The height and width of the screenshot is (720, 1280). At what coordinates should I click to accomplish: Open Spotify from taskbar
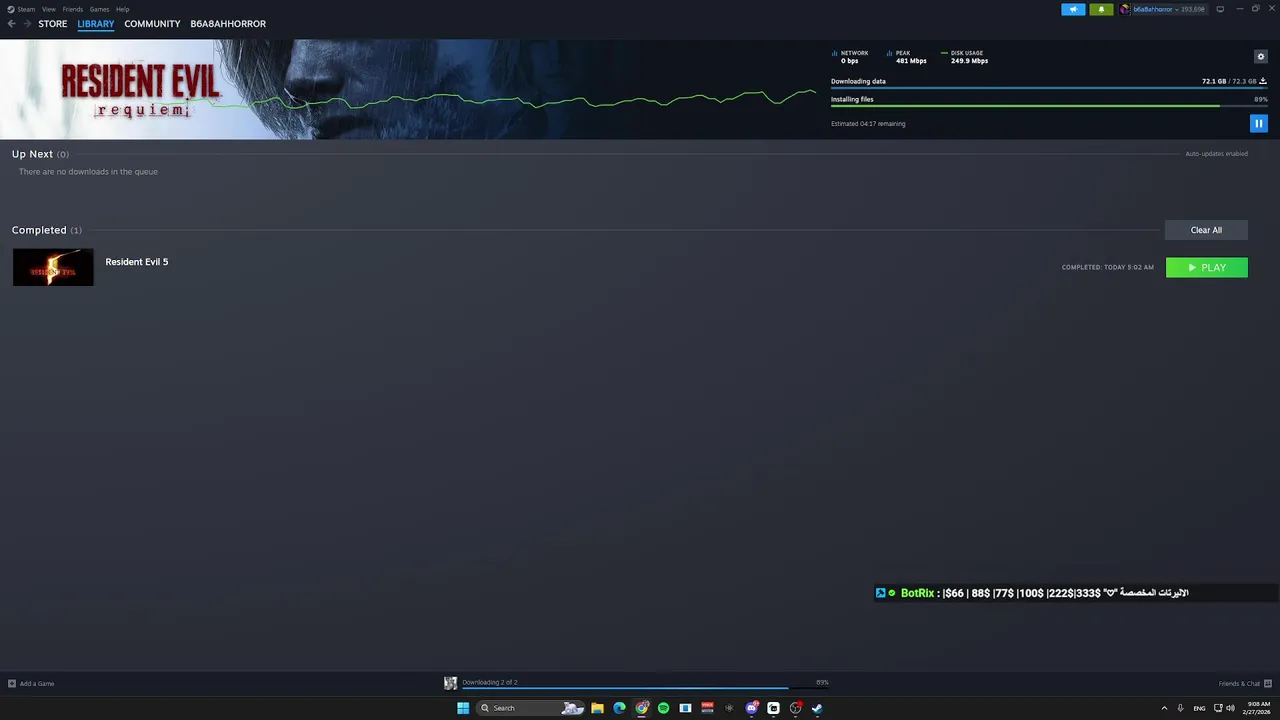pyautogui.click(x=663, y=708)
